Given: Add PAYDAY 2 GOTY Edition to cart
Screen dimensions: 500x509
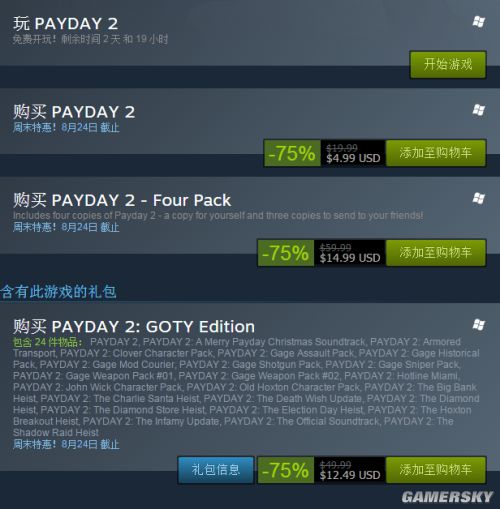Looking at the screenshot, I should tap(436, 470).
